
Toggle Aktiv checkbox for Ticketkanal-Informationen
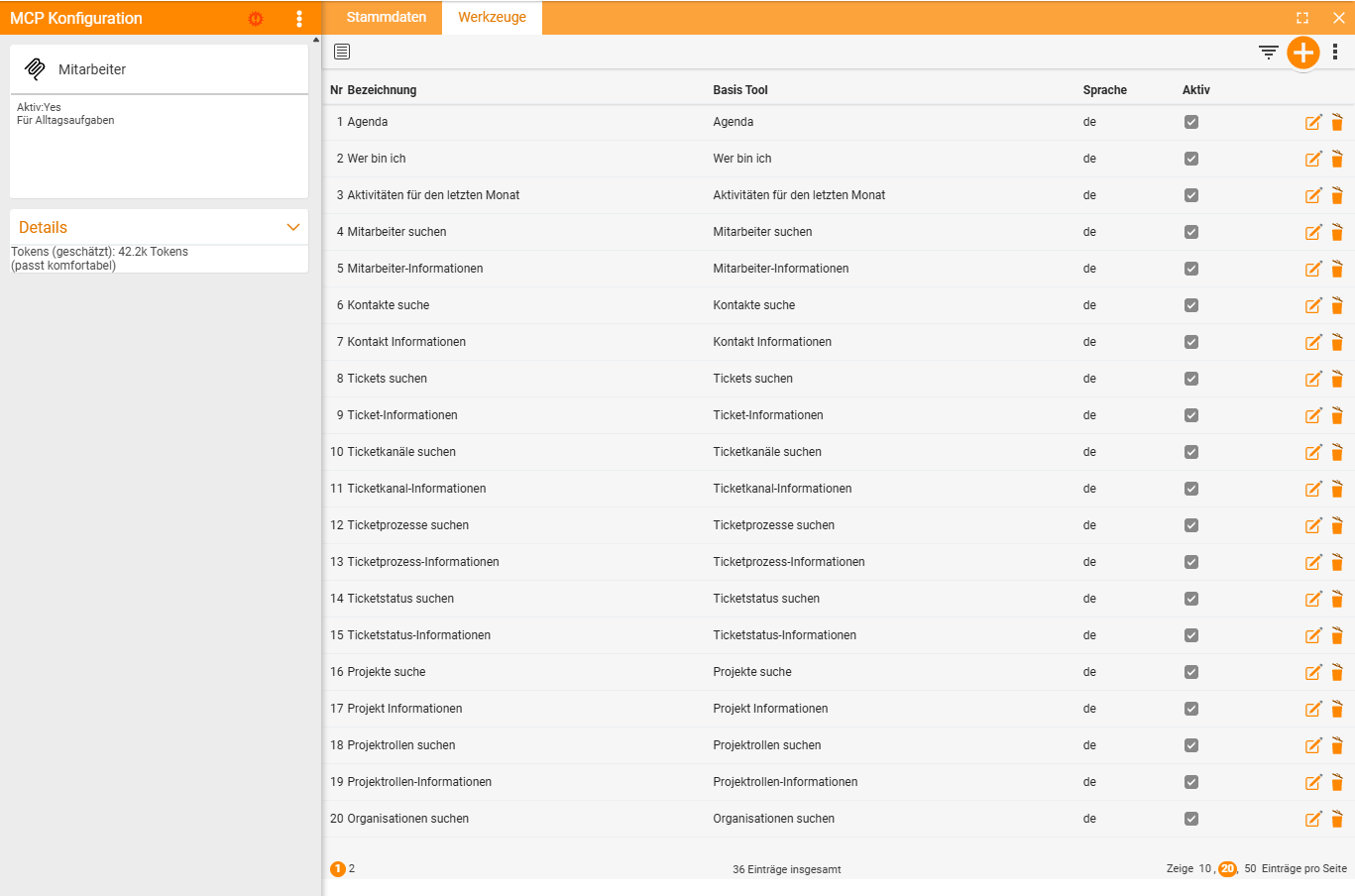click(1191, 489)
